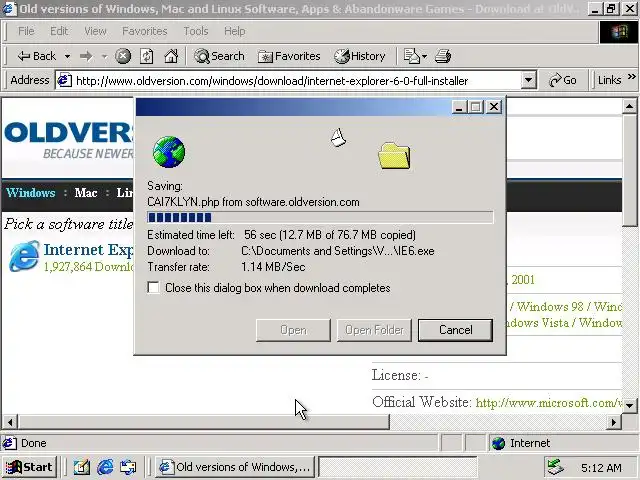Click the vertical scrollbar thumb

[629, 170]
